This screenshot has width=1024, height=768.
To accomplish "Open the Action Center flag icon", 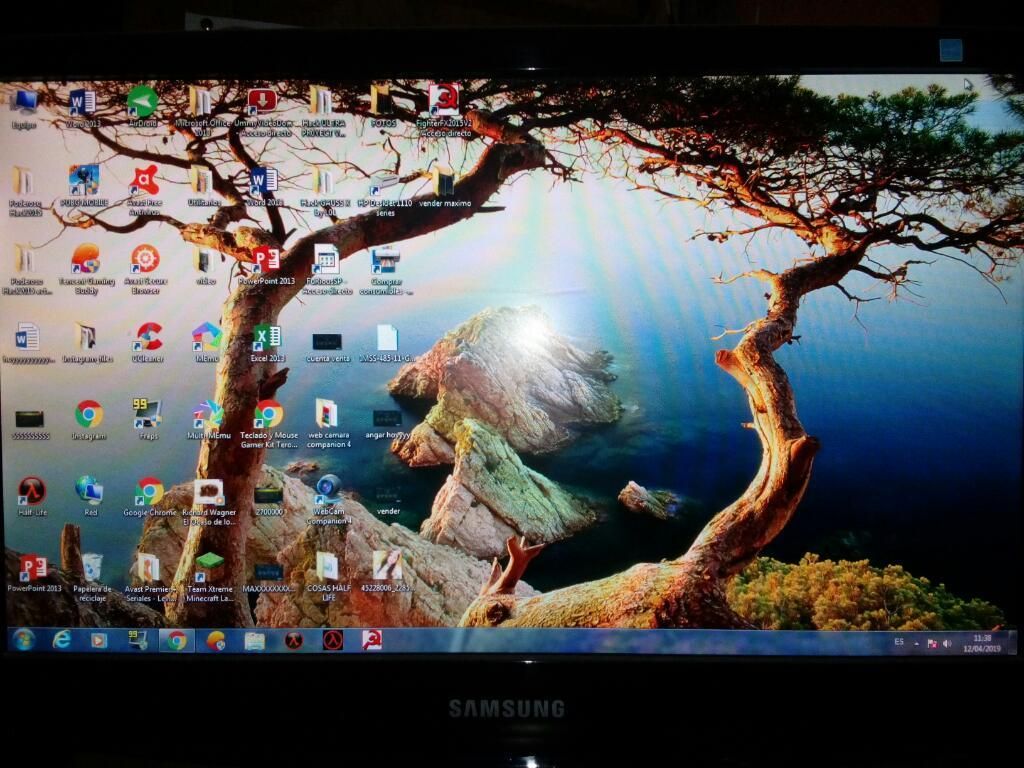I will pyautogui.click(x=933, y=645).
